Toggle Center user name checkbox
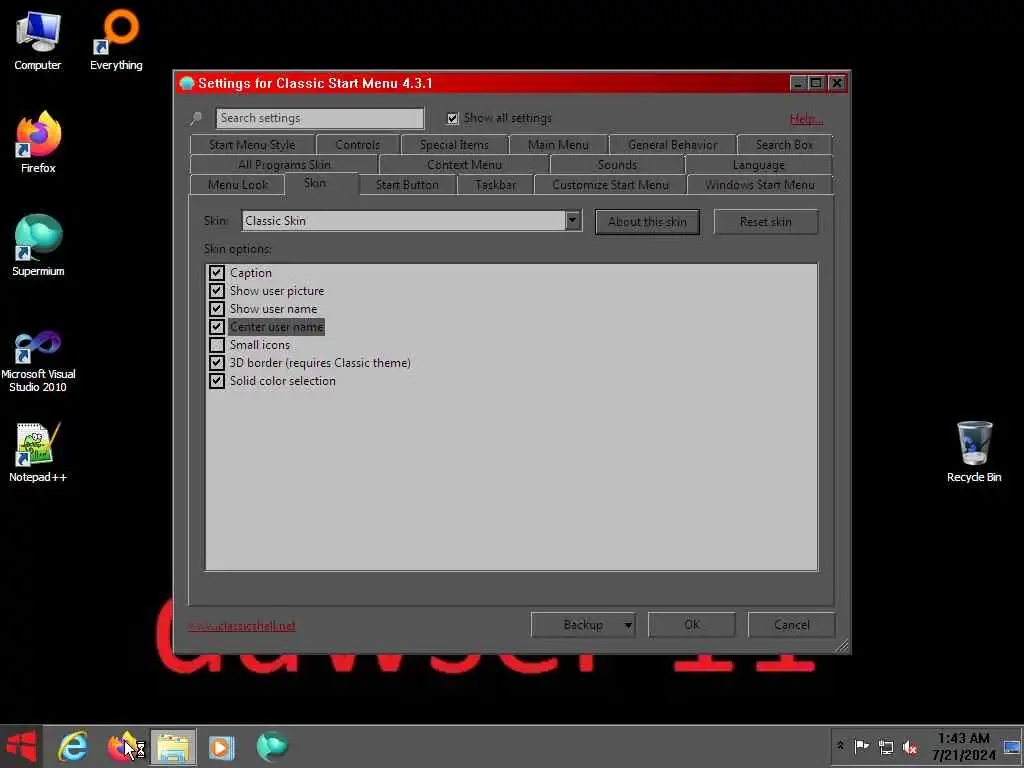The width and height of the screenshot is (1024, 768). 217,327
